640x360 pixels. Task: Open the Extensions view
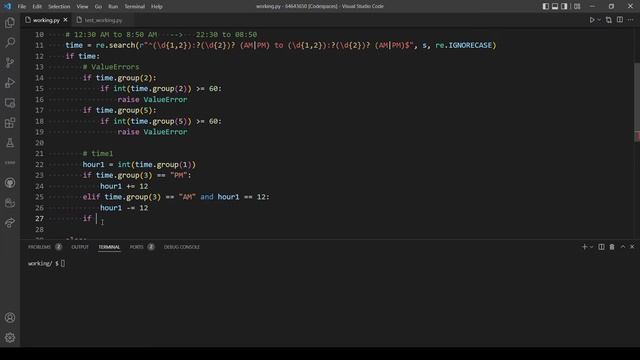coord(10,123)
